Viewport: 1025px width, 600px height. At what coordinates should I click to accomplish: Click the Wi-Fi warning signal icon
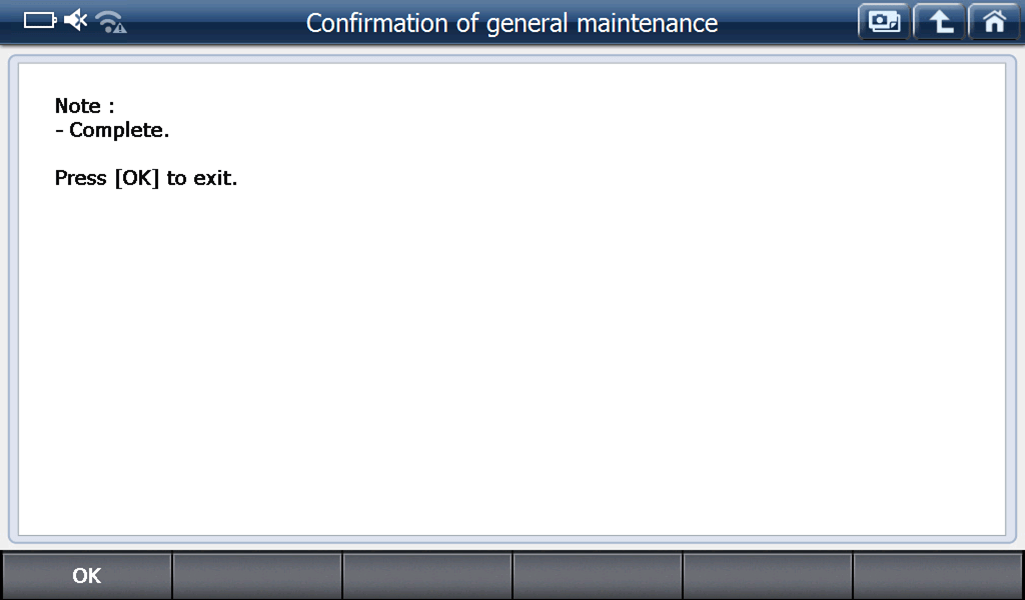(x=110, y=22)
